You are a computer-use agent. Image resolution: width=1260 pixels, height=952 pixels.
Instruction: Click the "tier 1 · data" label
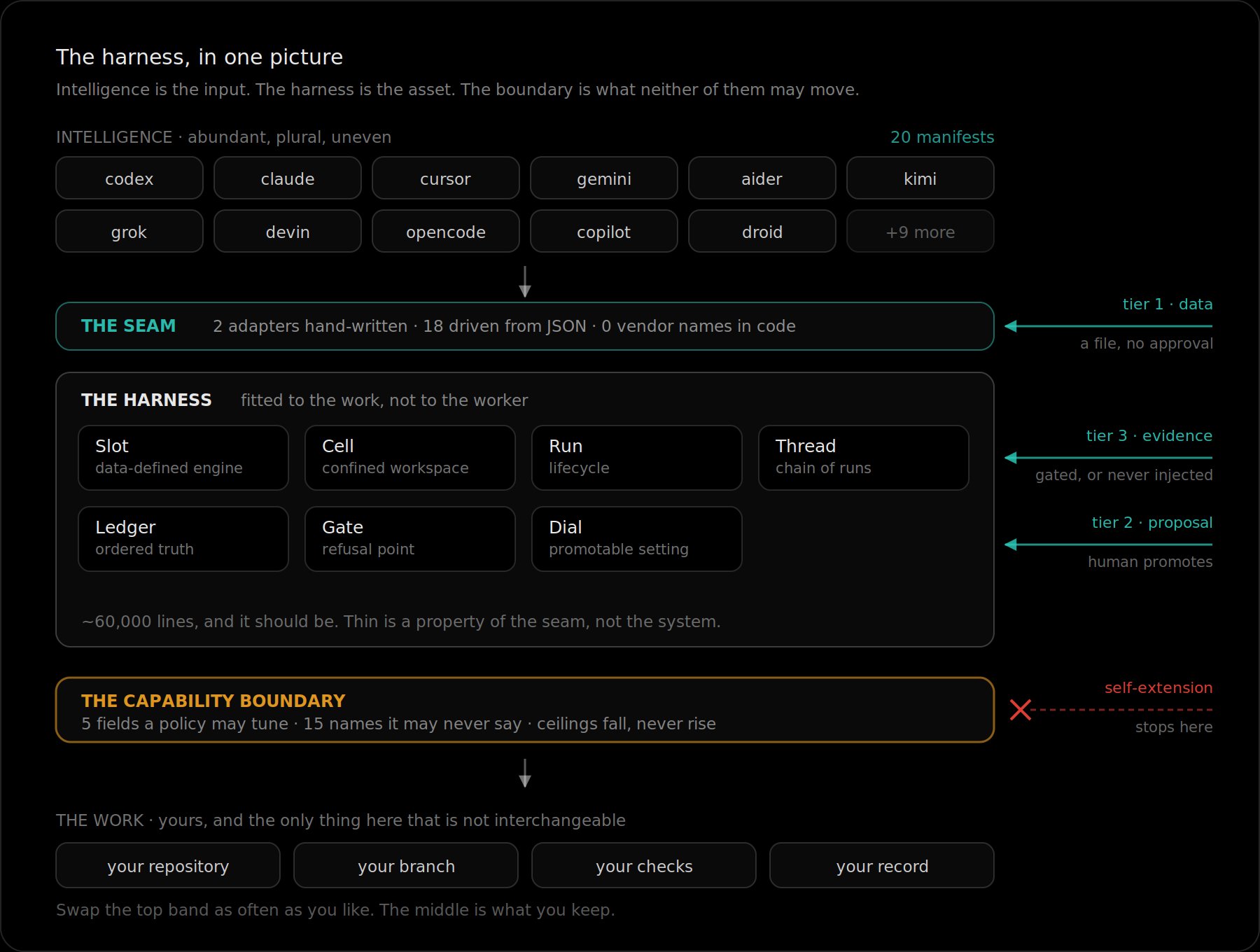click(x=1168, y=304)
